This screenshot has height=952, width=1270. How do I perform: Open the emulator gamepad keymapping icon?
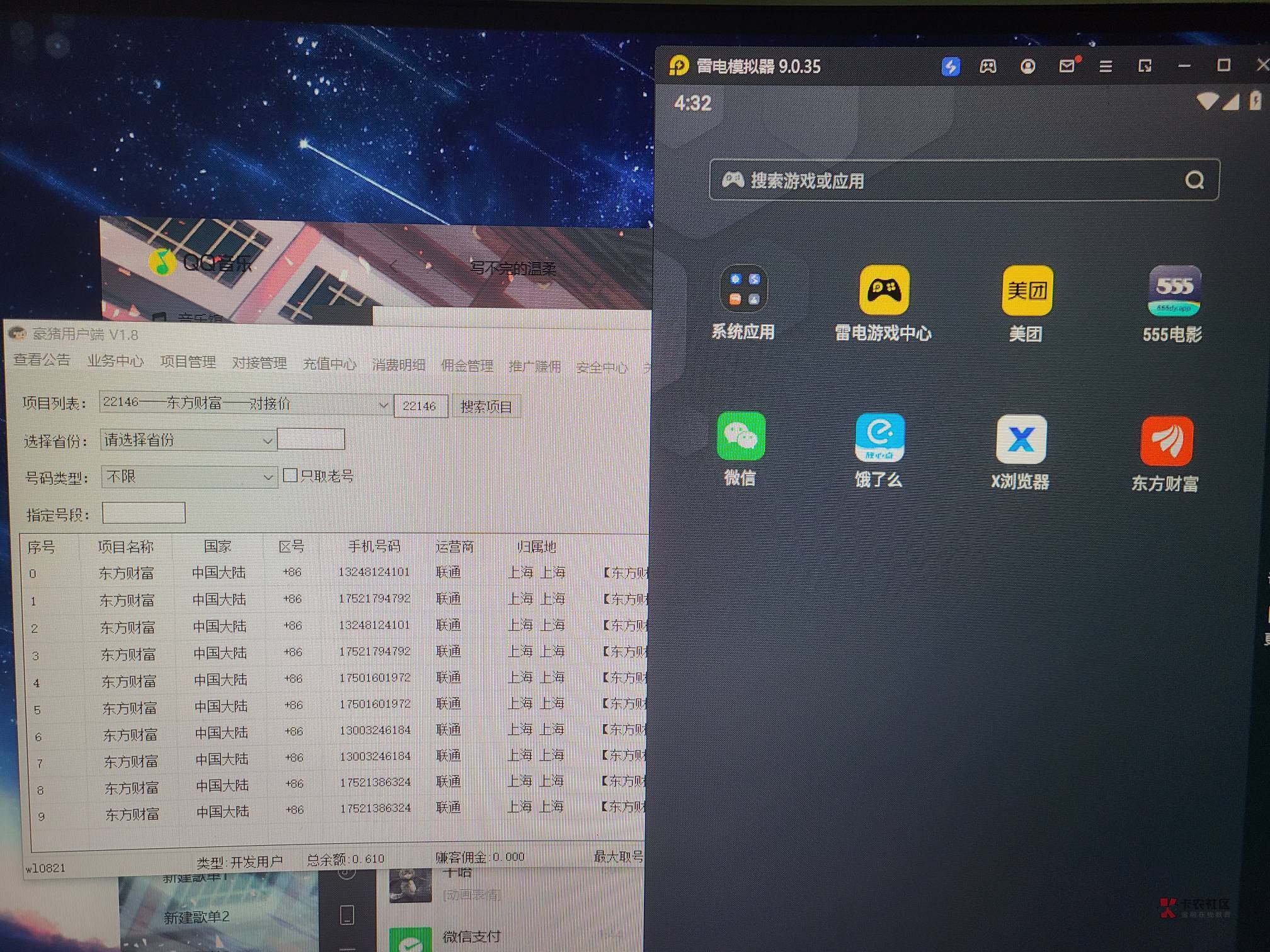click(988, 66)
